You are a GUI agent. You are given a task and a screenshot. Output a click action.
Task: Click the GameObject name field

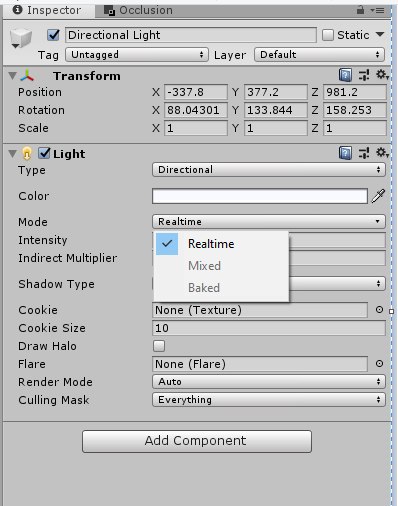tap(191, 35)
